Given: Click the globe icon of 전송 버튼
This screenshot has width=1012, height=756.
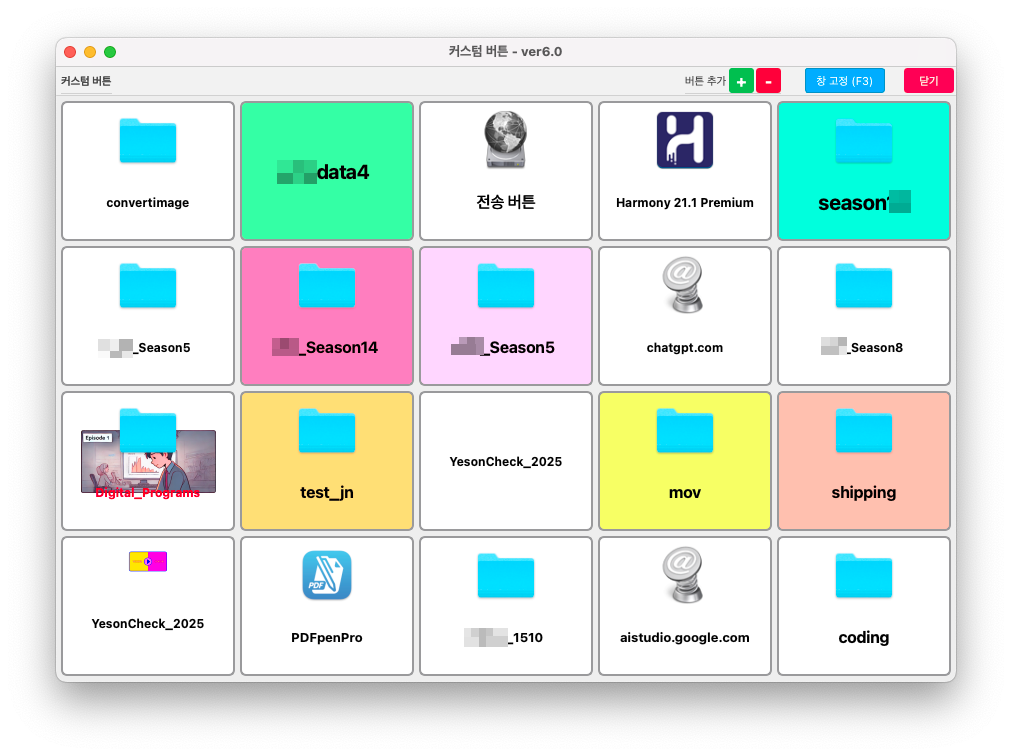Looking at the screenshot, I should coord(505,139).
